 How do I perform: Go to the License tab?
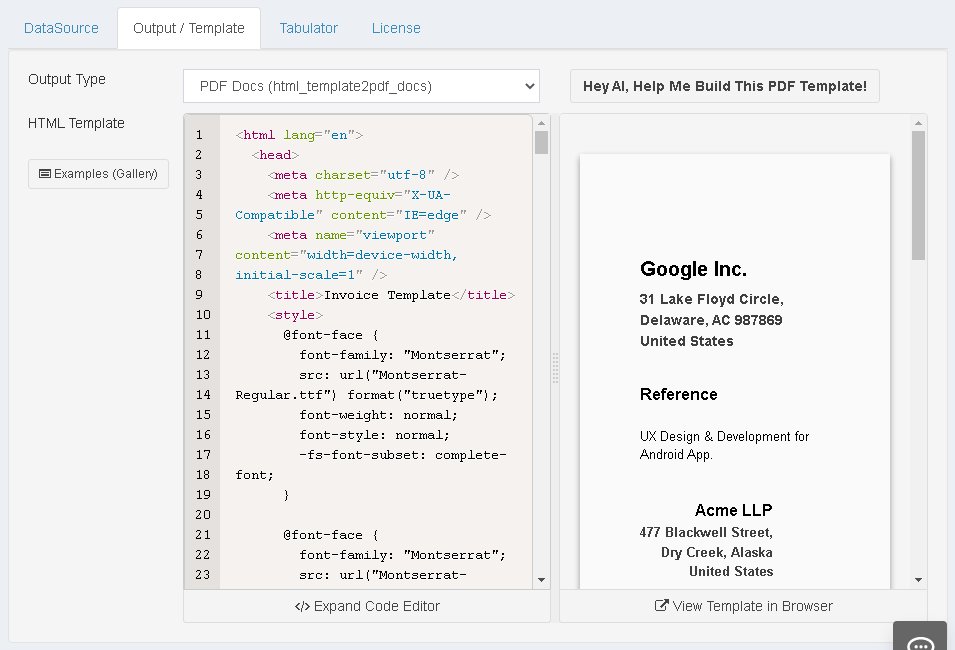tap(396, 28)
